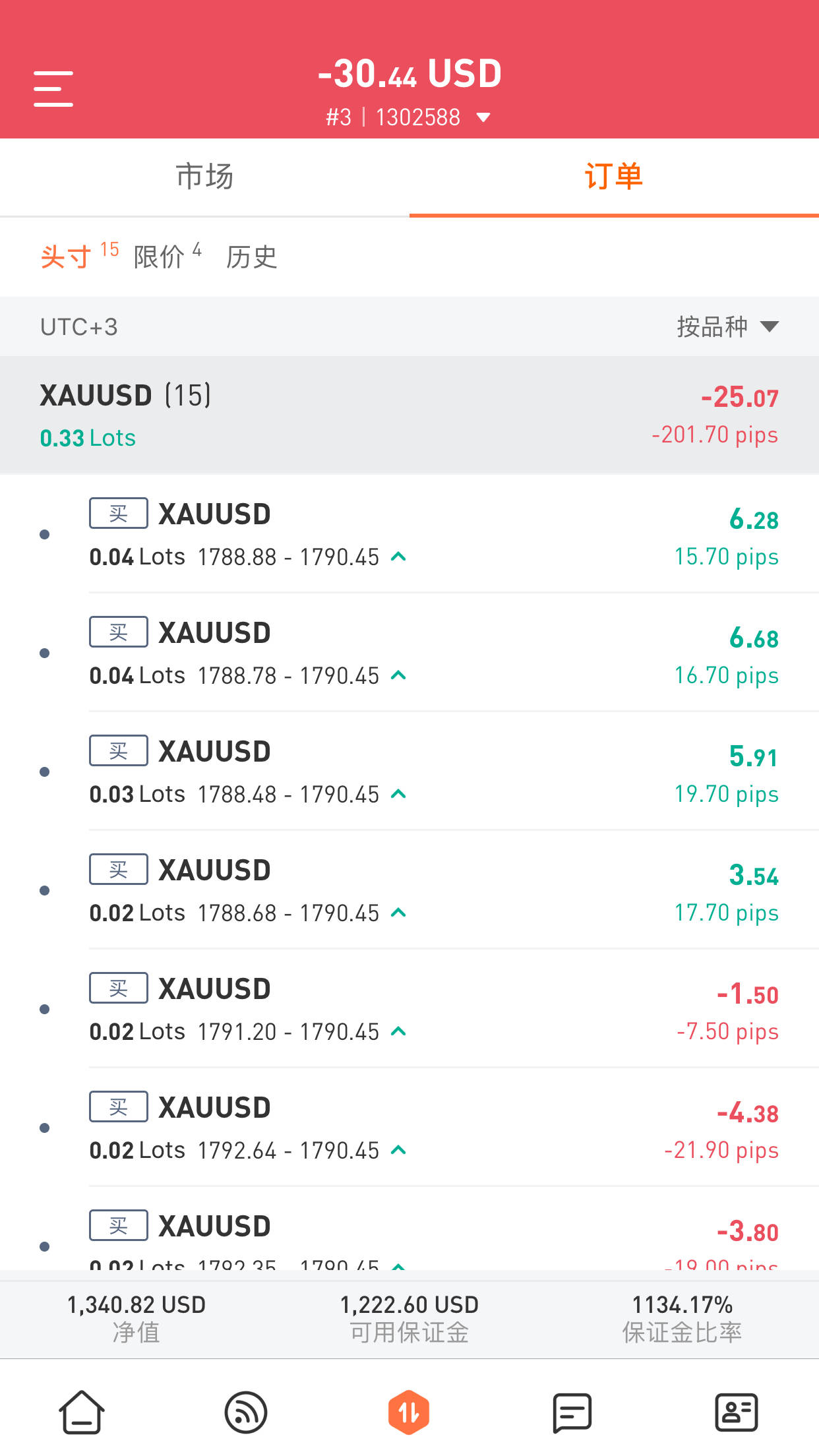Open the 历史 order history

tap(251, 257)
